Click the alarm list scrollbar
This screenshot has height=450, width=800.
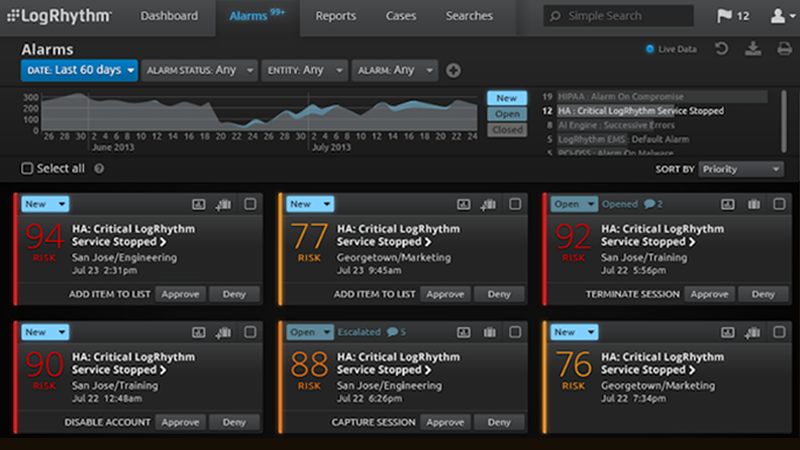coord(784,121)
